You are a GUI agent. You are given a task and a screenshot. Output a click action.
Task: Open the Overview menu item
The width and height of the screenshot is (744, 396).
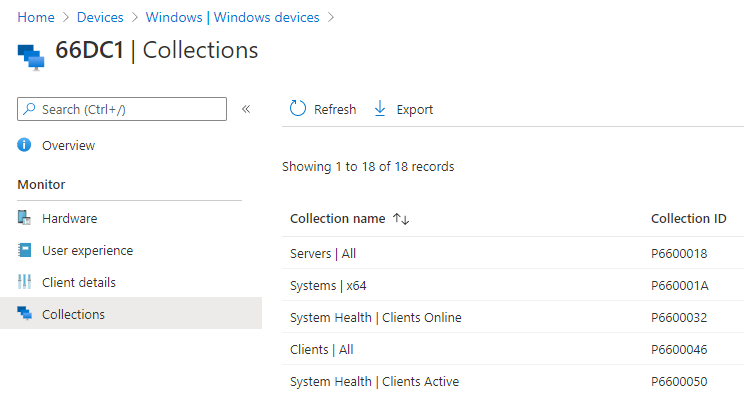tap(68, 146)
